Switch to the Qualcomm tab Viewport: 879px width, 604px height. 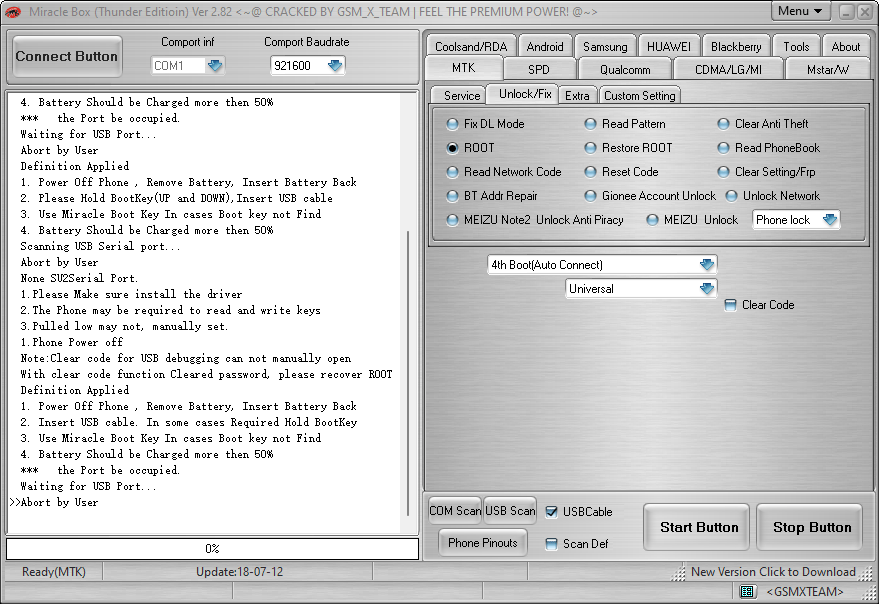click(624, 69)
